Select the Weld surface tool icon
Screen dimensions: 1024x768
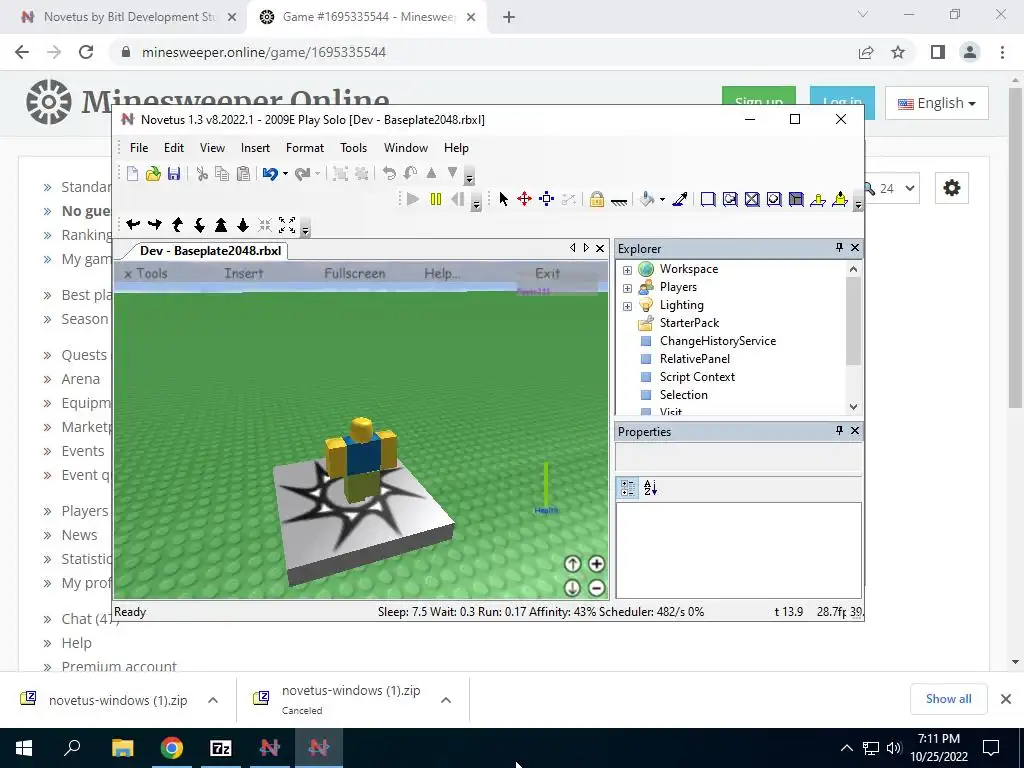(752, 199)
